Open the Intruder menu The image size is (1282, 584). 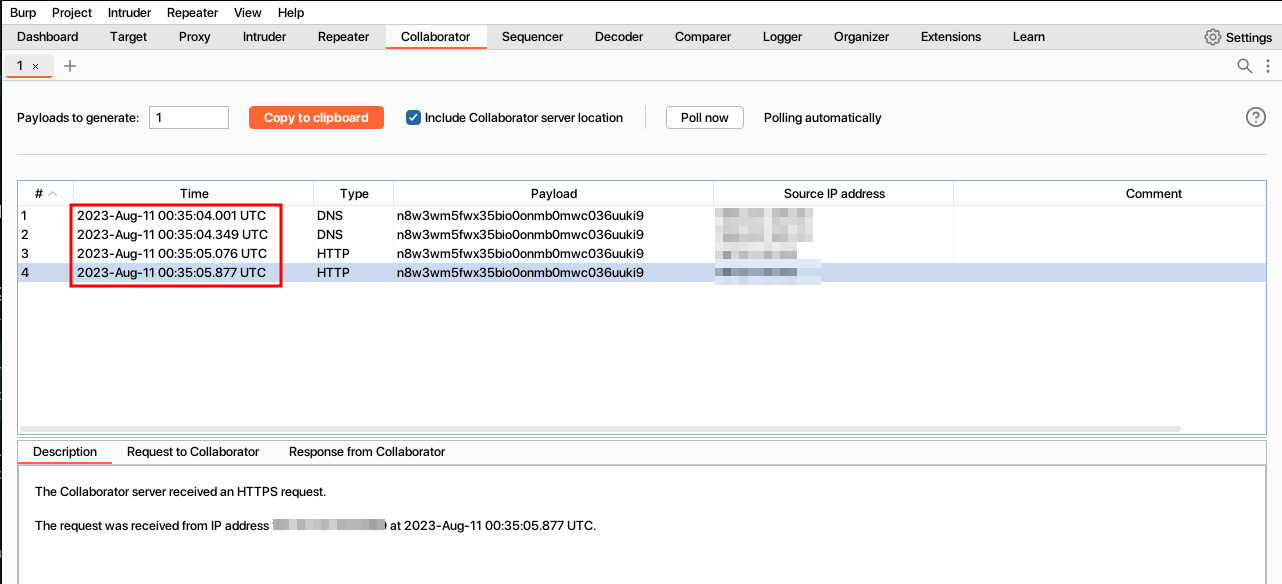point(130,12)
